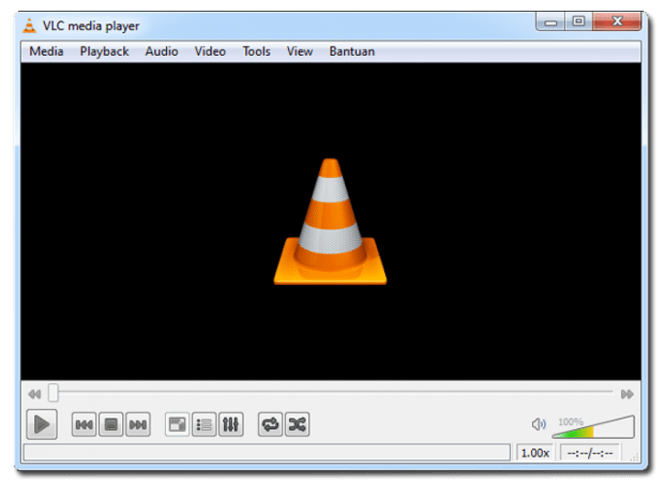Open the Video menu
Screen dimensions: 665x484
coord(210,51)
